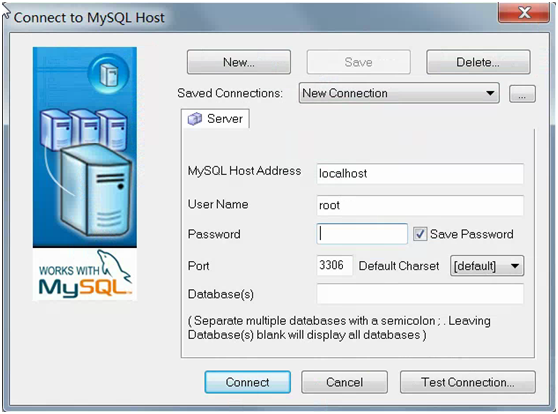Toggle the Save Password checkbox

[420, 234]
